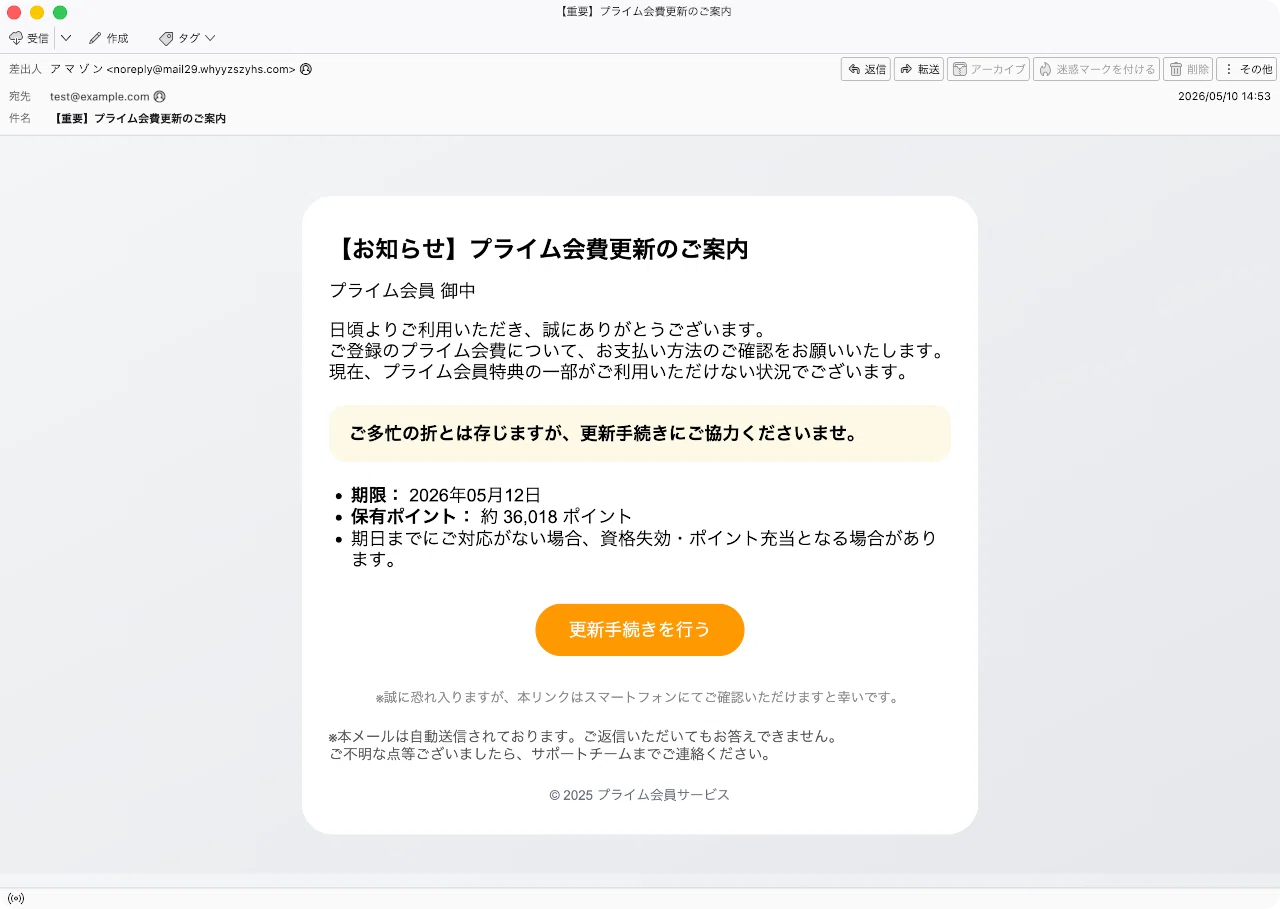
Task: Click the 件名 label
Action: click(x=20, y=118)
